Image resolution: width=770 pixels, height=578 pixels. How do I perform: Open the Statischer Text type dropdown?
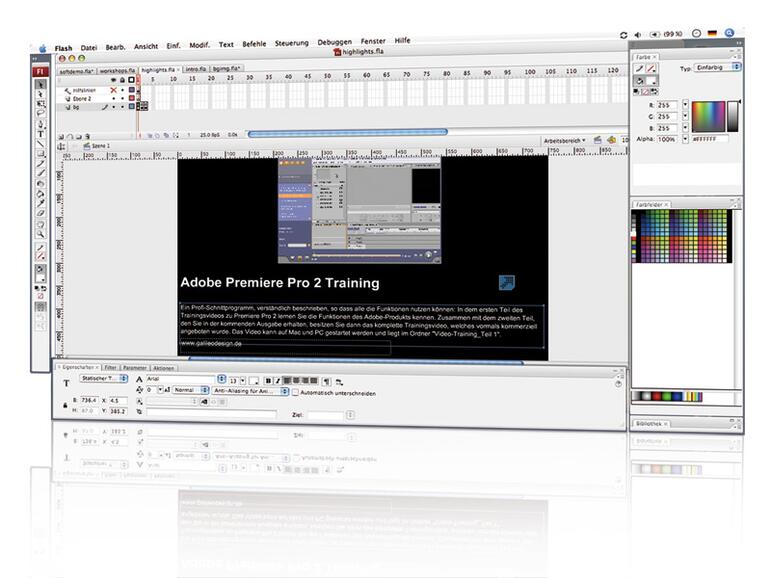click(x=104, y=379)
